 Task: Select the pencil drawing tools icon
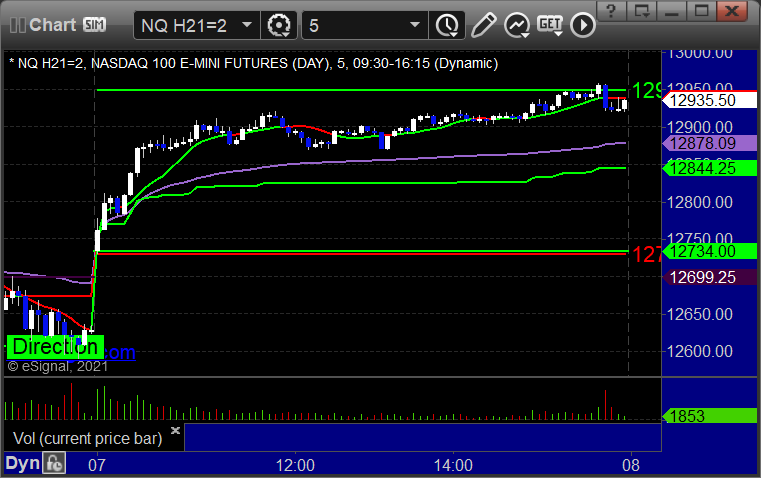tap(483, 24)
